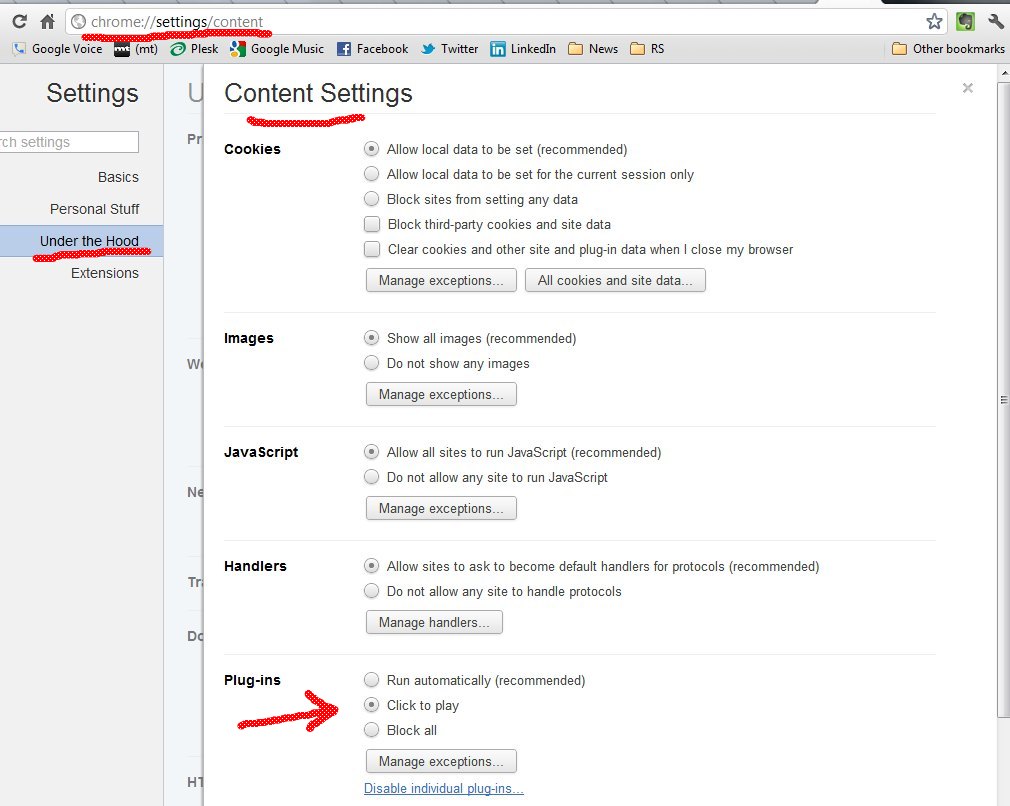Open the Chrome wrench menu
This screenshot has width=1010, height=806.
(x=995, y=21)
